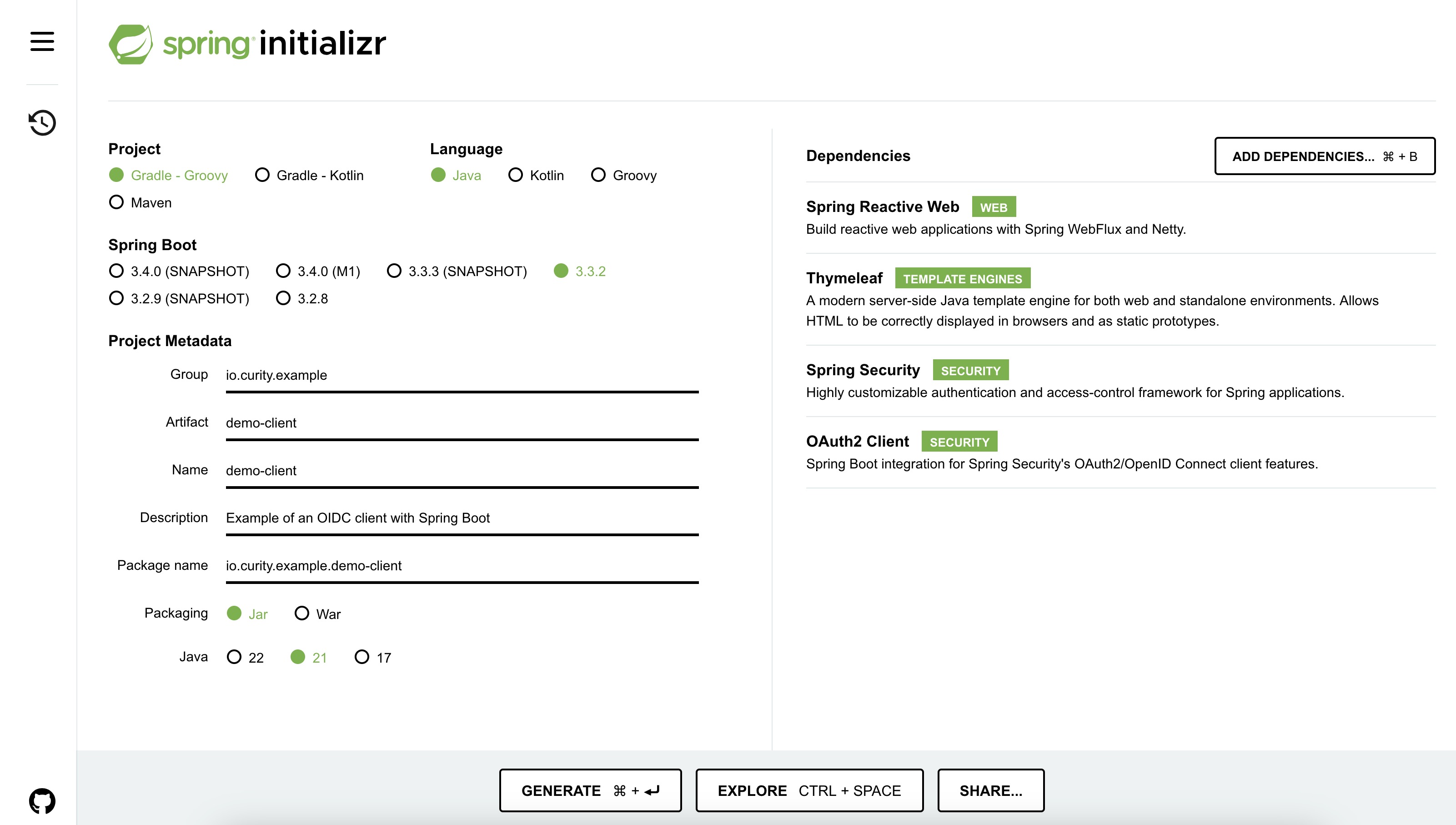Select Spring Boot 3.2.8
1456x825 pixels.
click(283, 298)
